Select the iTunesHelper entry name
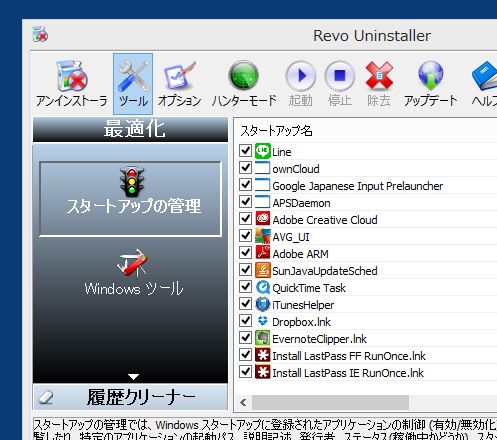497x440 pixels. pos(303,305)
